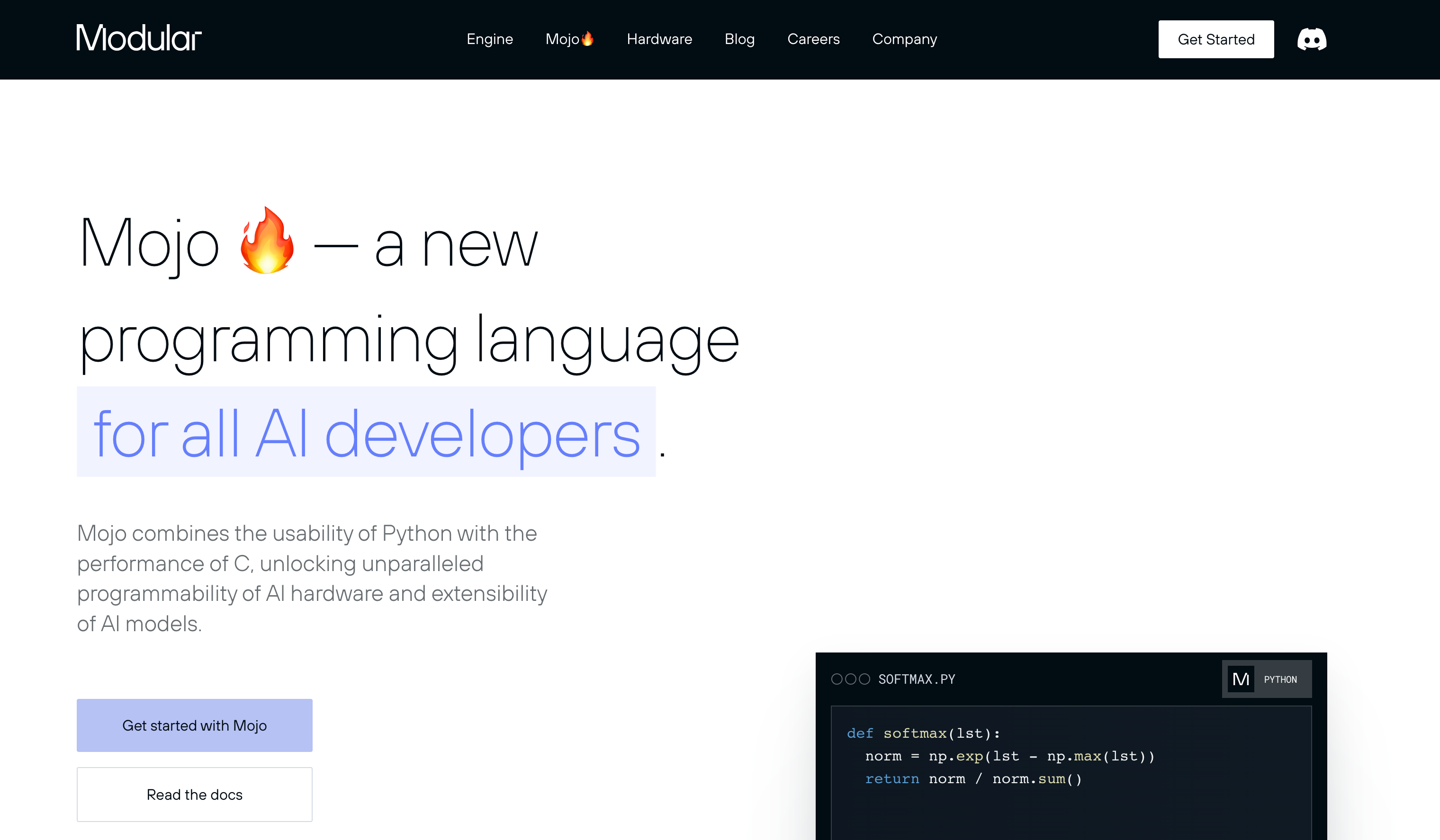Click the M logo in the code window
The width and height of the screenshot is (1440, 840).
1241,679
